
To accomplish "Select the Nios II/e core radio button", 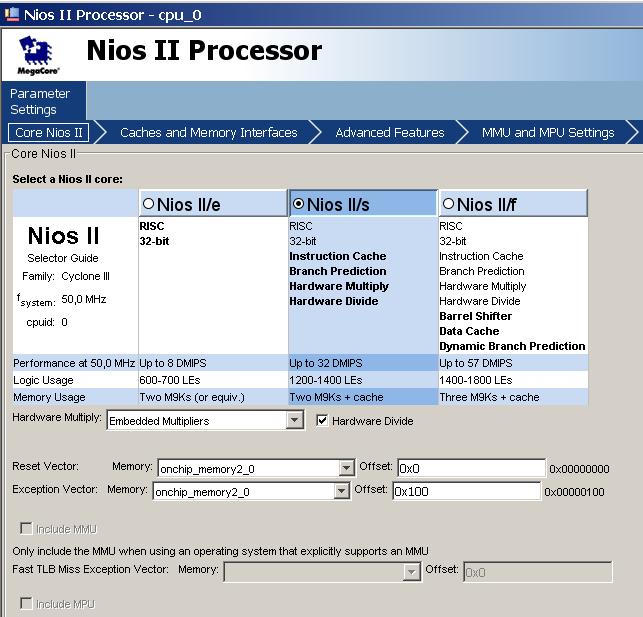I will pos(148,203).
